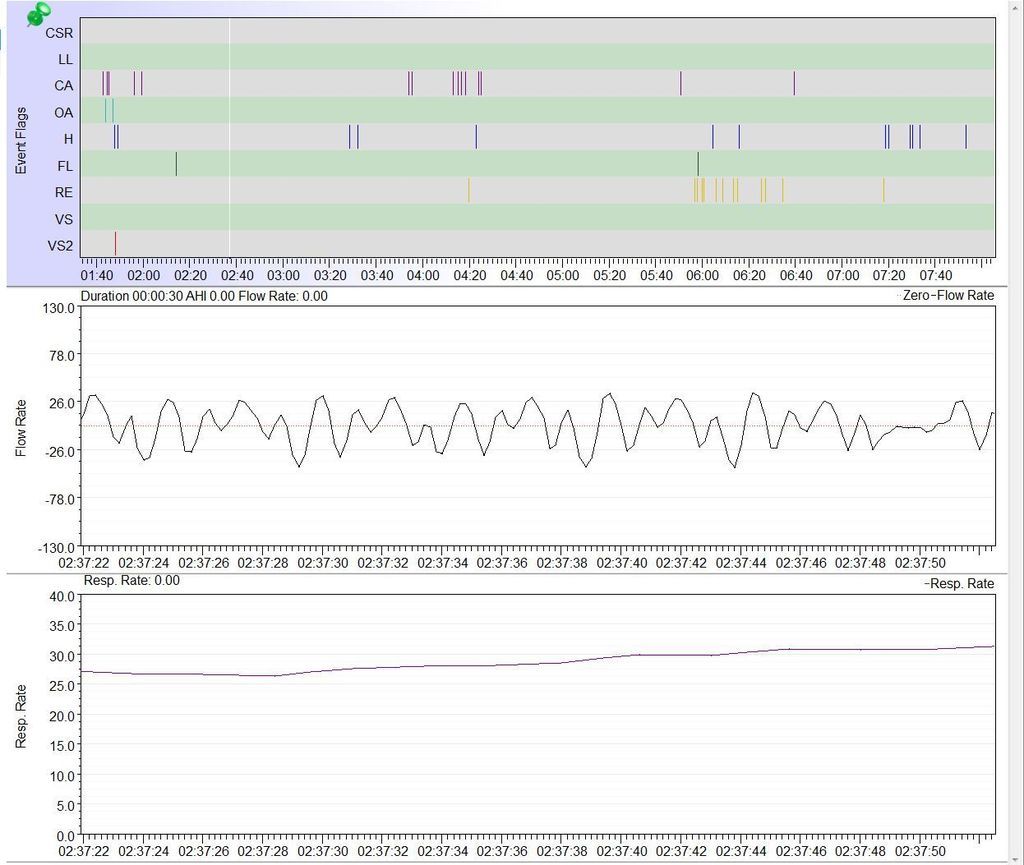Click the Resp. Rate: 0.00 readout text

point(131,580)
